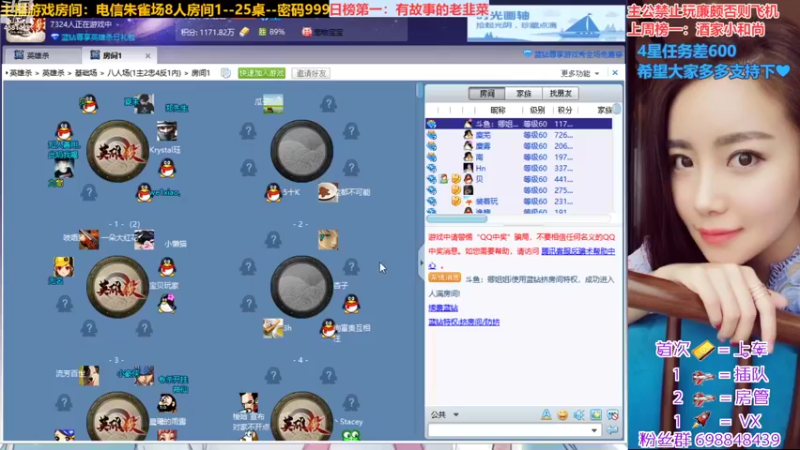Select the player row with score 726

tap(519, 135)
